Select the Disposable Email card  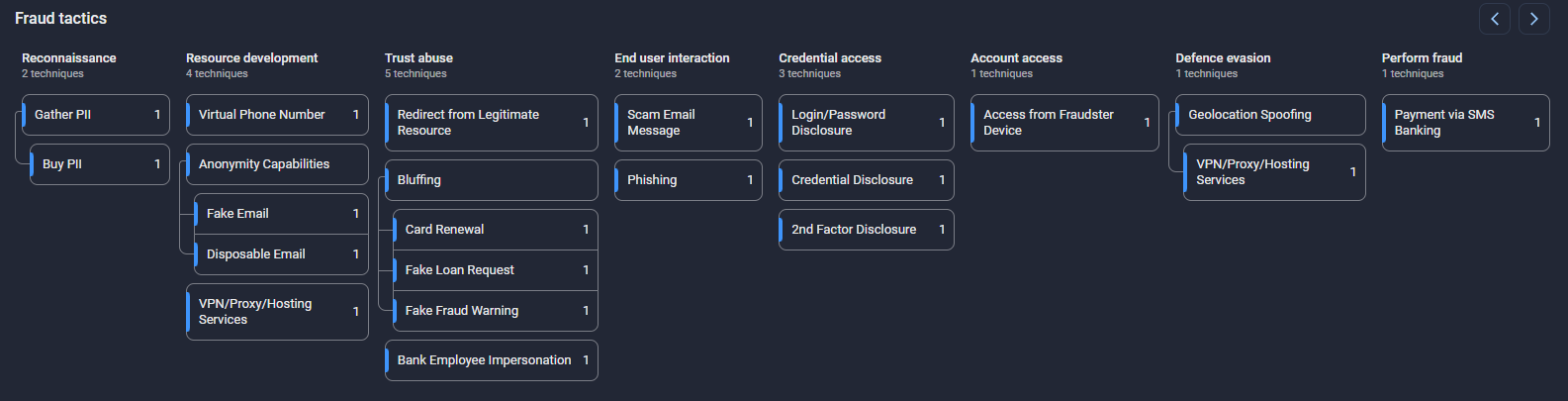tap(281, 254)
